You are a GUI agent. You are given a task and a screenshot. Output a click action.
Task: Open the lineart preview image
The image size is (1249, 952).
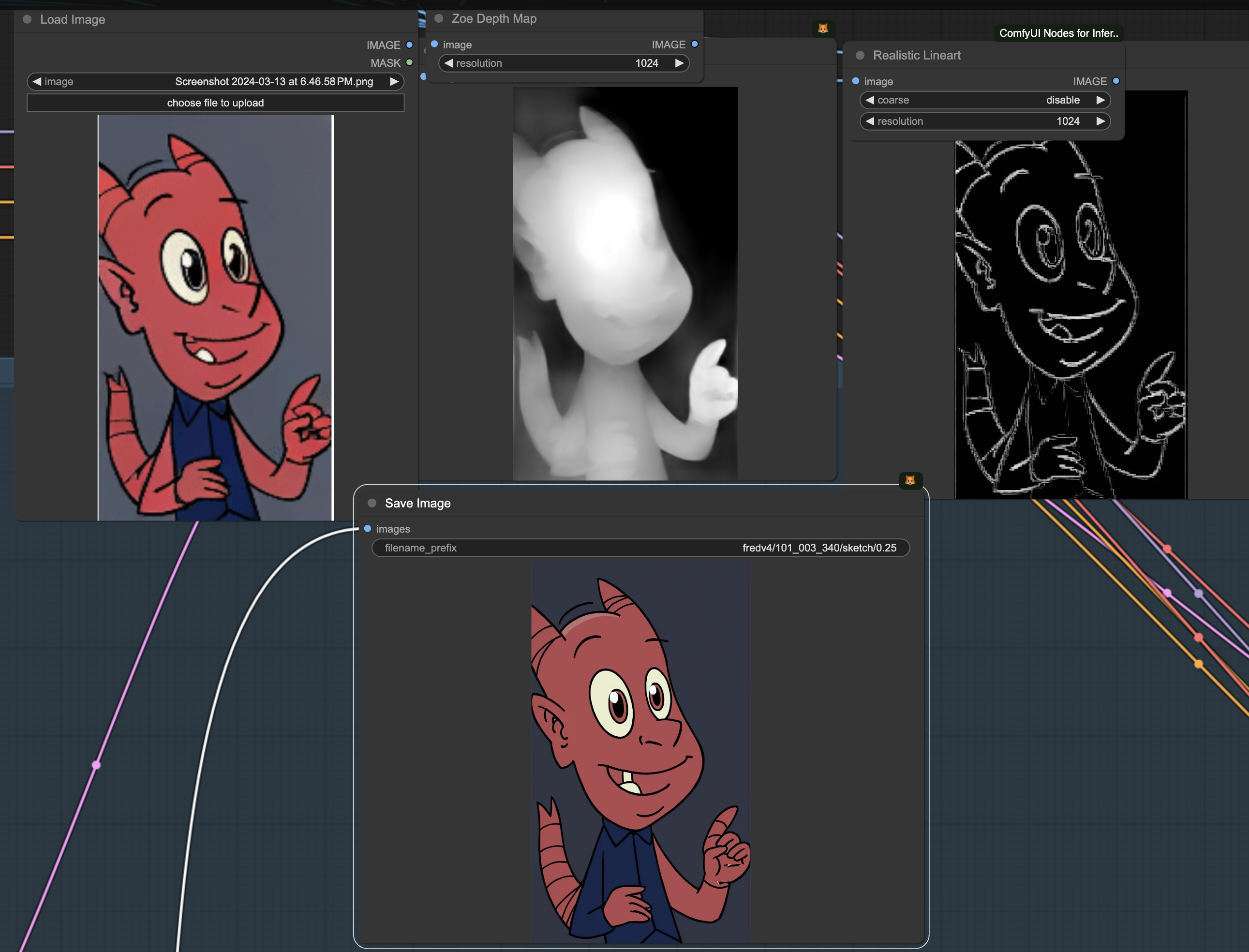[1071, 320]
